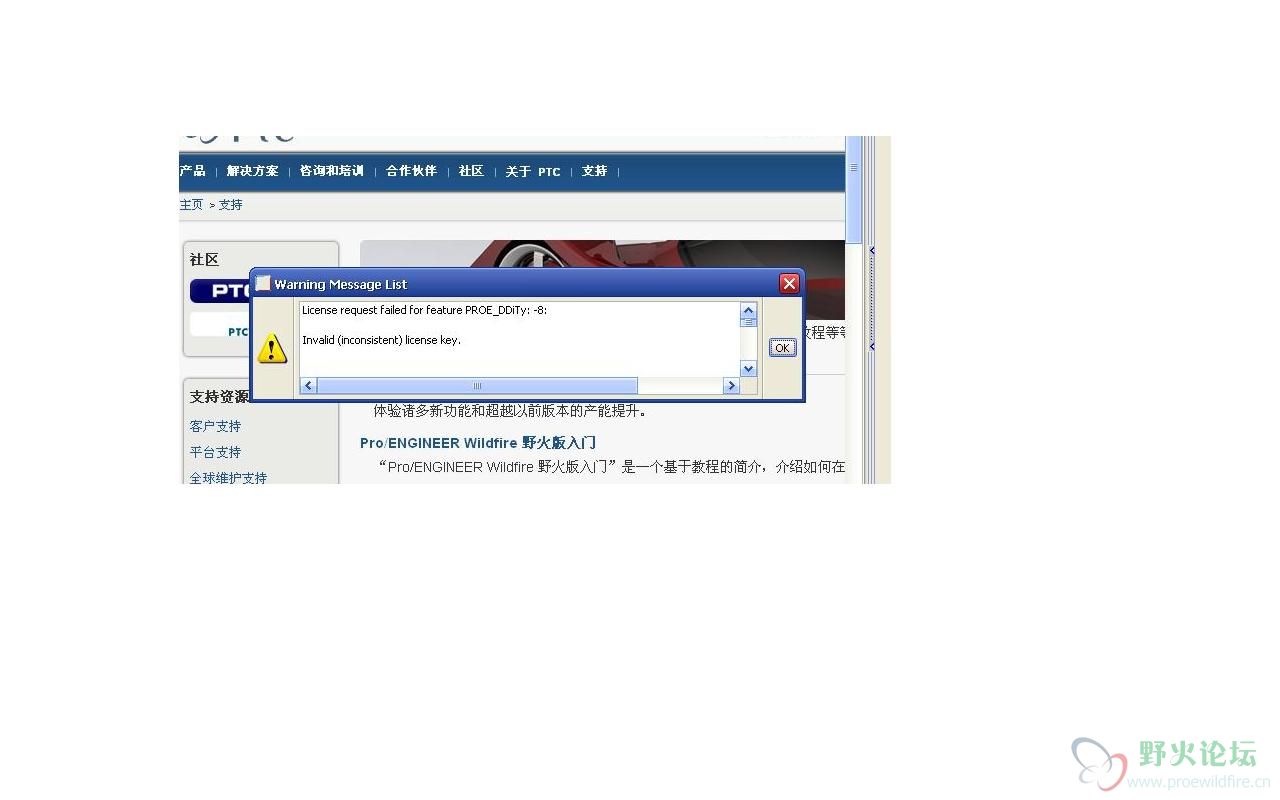Click the horizontal scrollbar thumb in the dialog
Image resolution: width=1280 pixels, height=800 pixels.
pyautogui.click(x=477, y=386)
